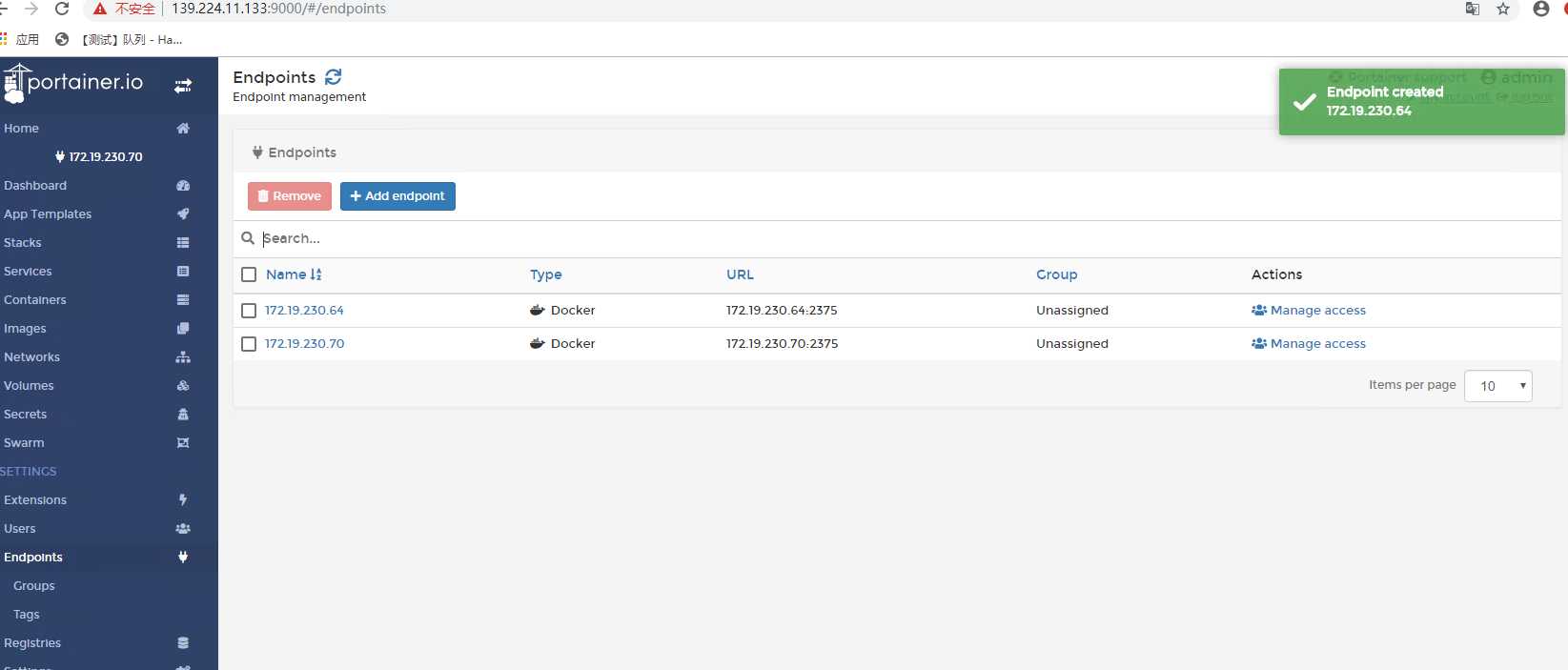Click the Home house icon in sidebar
Viewport: 1568px width, 670px height.
coord(183,128)
